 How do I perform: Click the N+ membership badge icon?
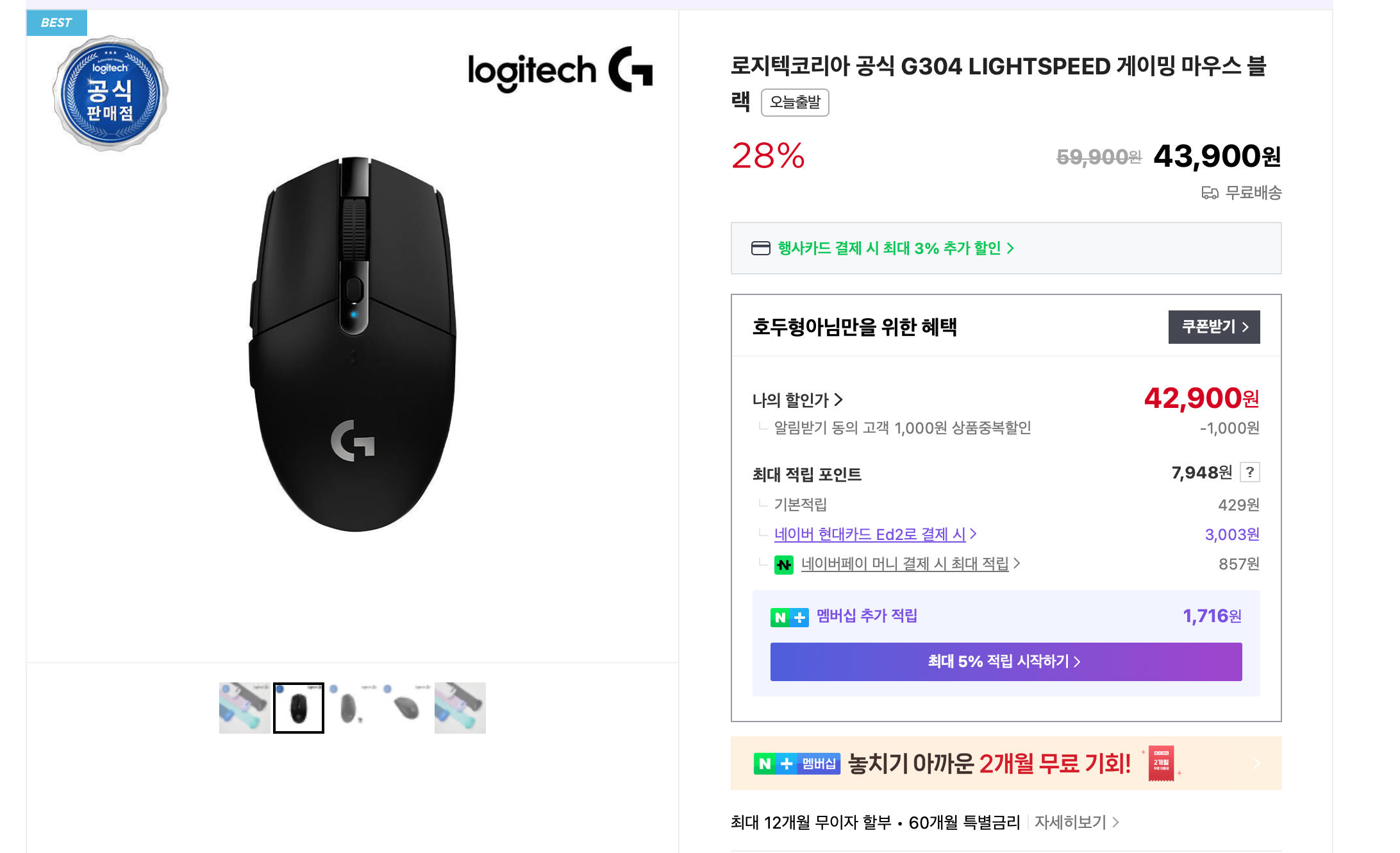point(789,617)
